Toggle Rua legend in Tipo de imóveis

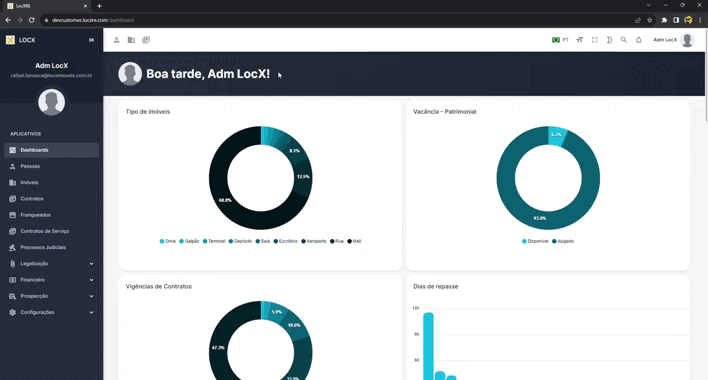(x=337, y=241)
